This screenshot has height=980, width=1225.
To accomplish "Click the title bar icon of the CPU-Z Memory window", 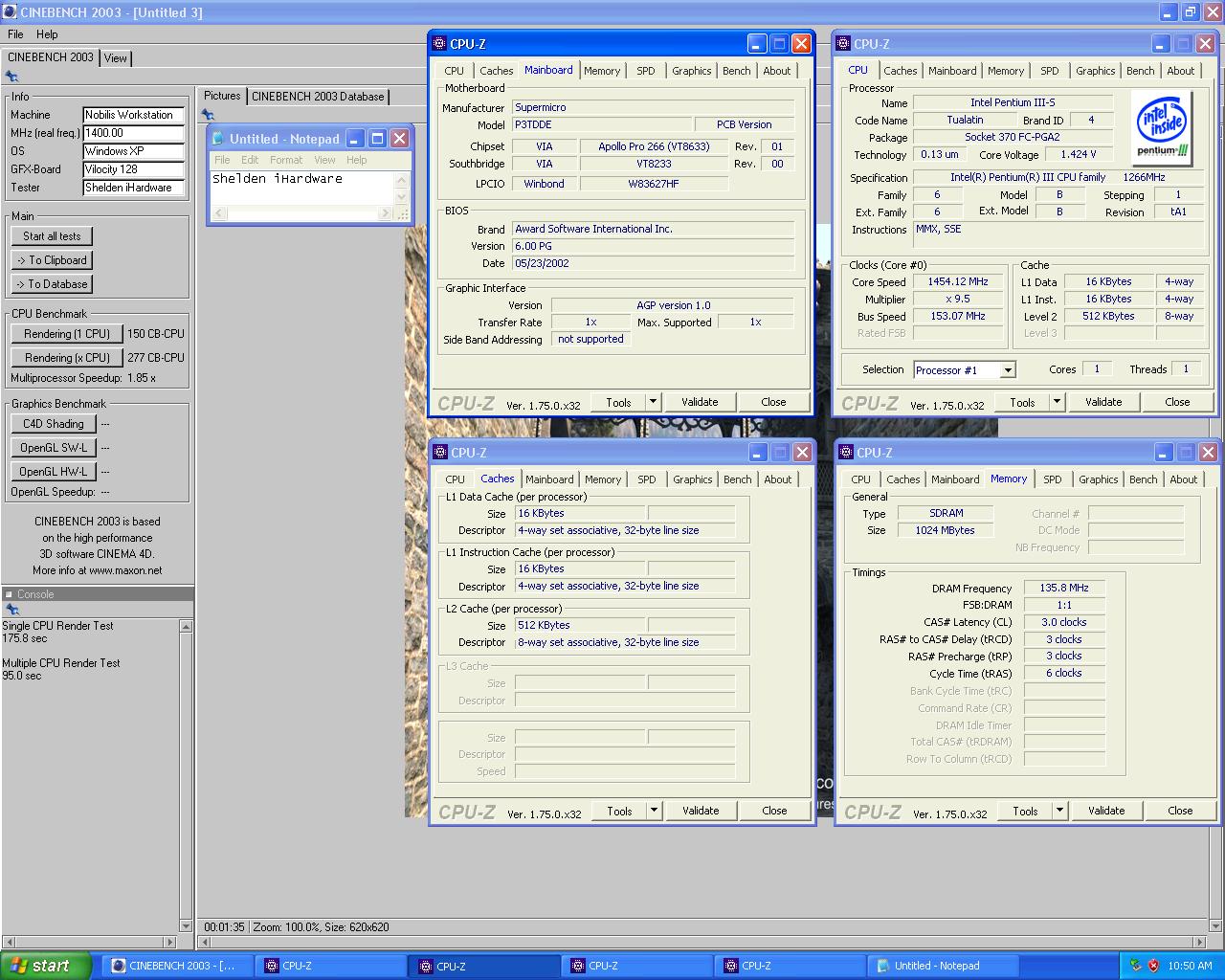I will 845,453.
